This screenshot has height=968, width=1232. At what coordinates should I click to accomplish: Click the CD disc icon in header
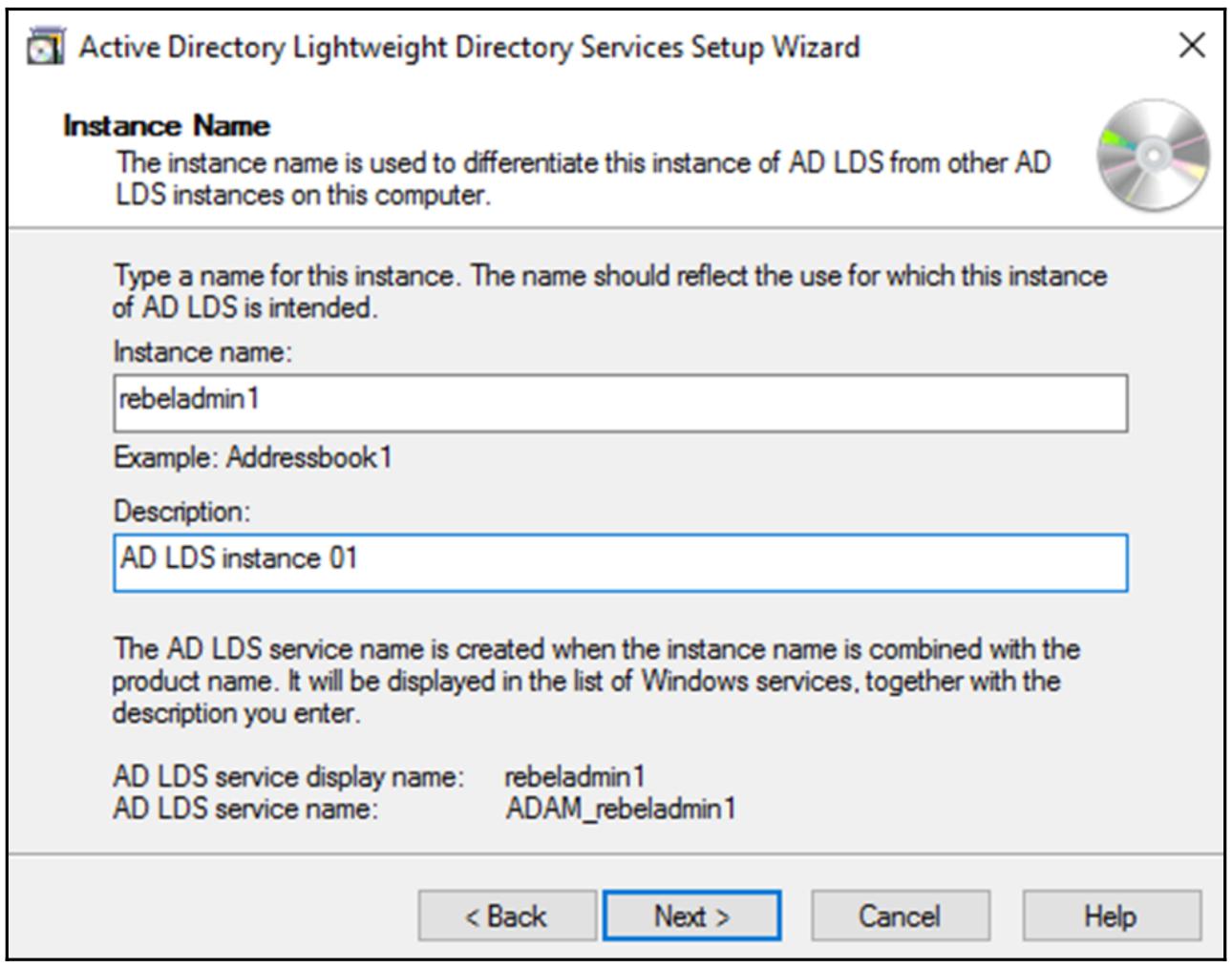[x=1153, y=156]
